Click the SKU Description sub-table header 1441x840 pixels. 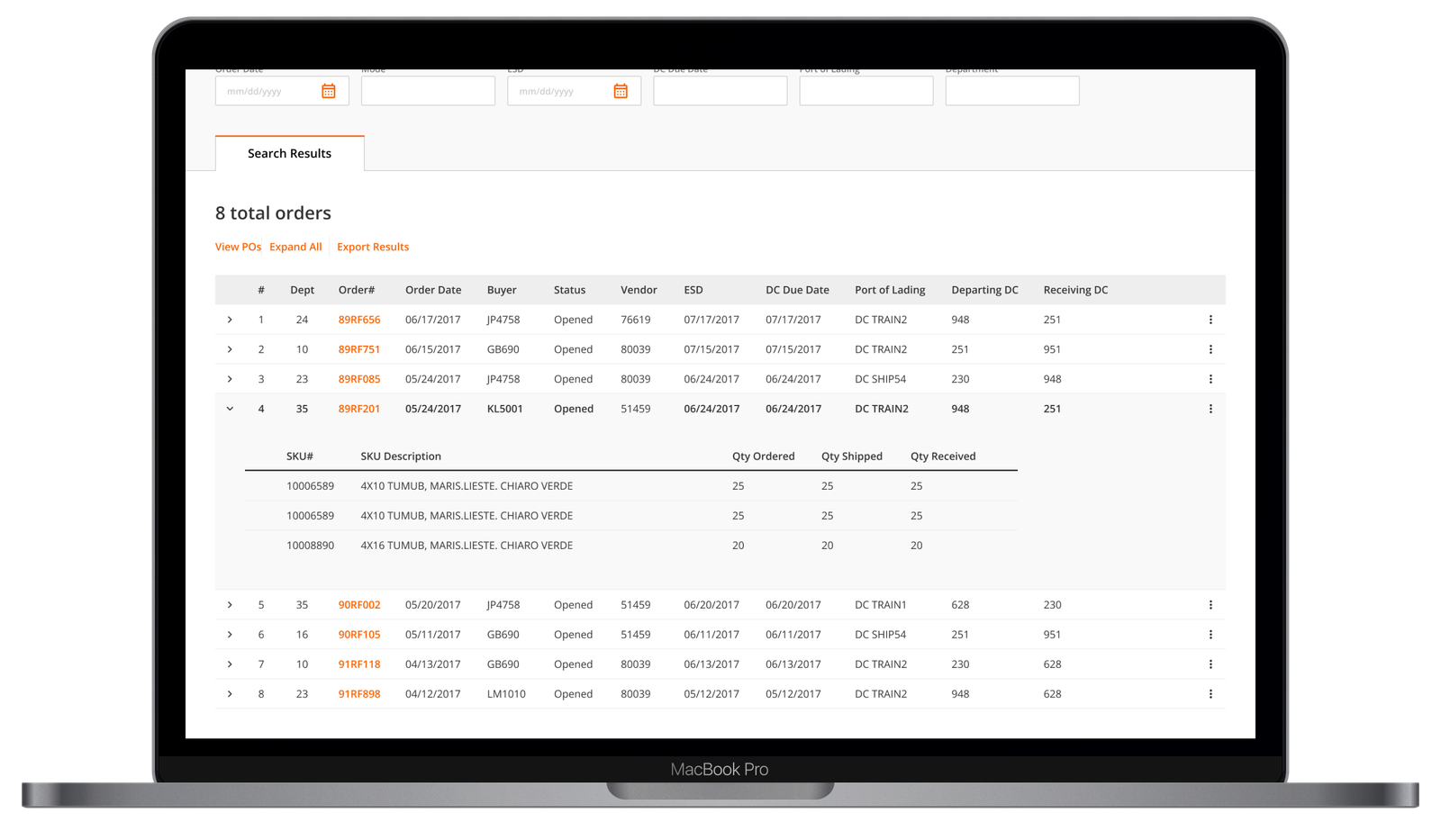point(401,456)
